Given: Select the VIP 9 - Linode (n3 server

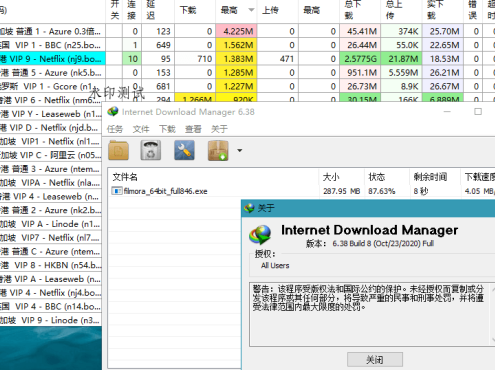Looking at the screenshot, I should pos(51,320).
